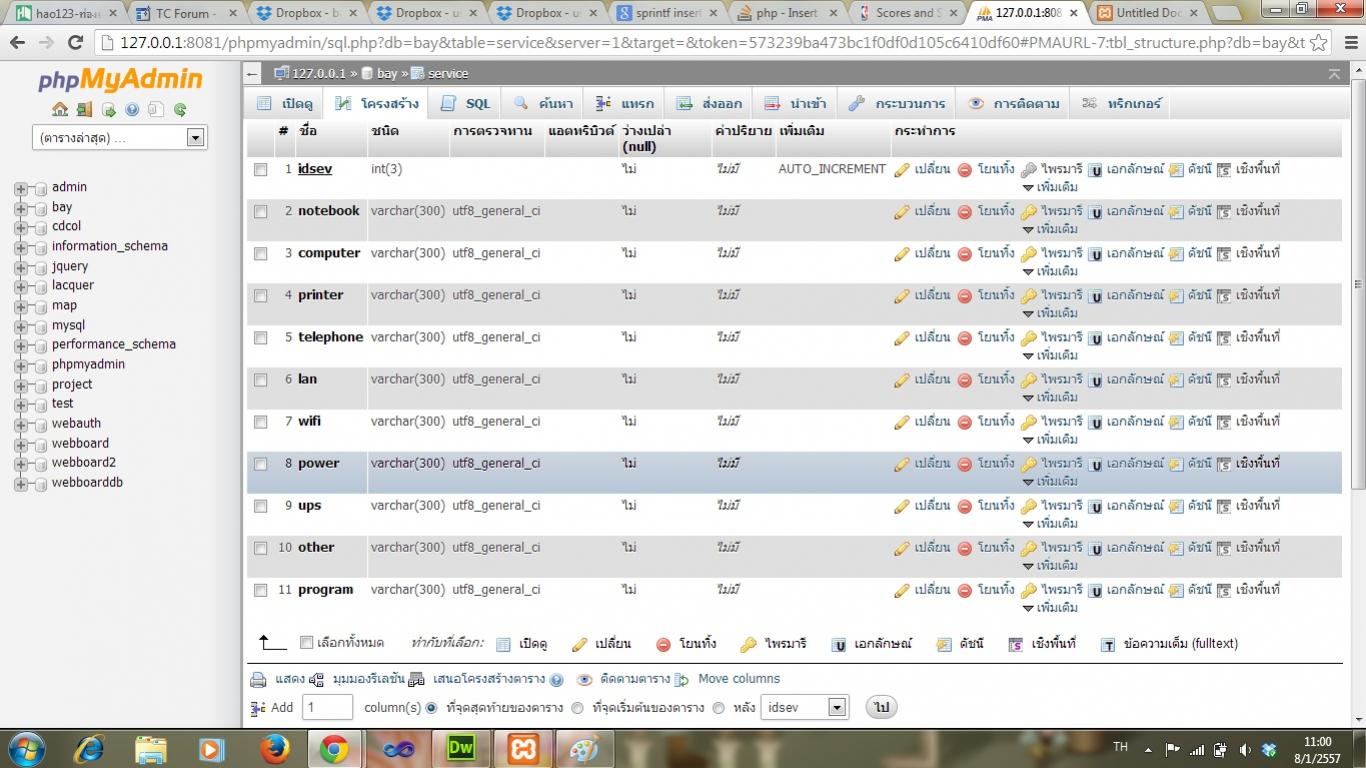
Task: Click the เอกลักษณ์ unique icon for other
Action: 1095,548
